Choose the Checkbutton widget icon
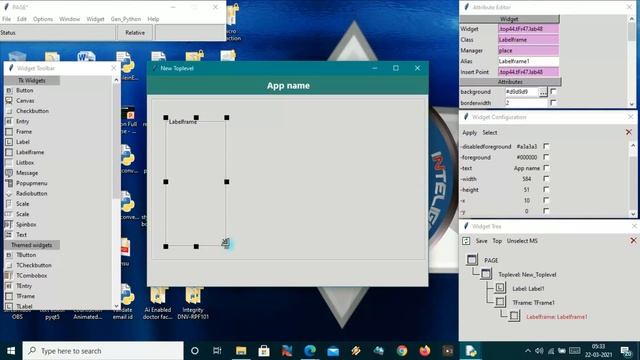This screenshot has height=360, width=640. 9,111
